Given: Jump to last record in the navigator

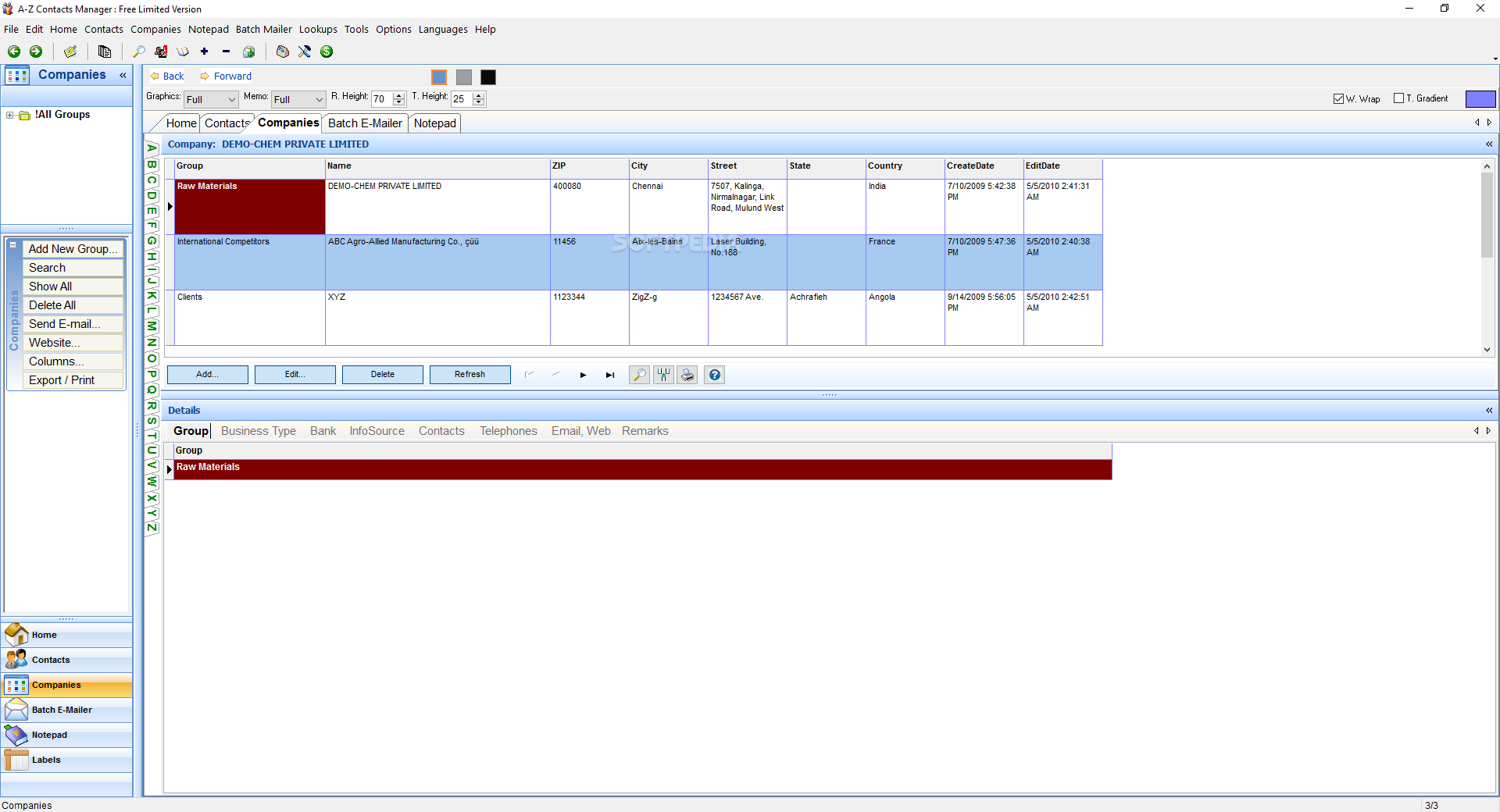Looking at the screenshot, I should pyautogui.click(x=609, y=375).
